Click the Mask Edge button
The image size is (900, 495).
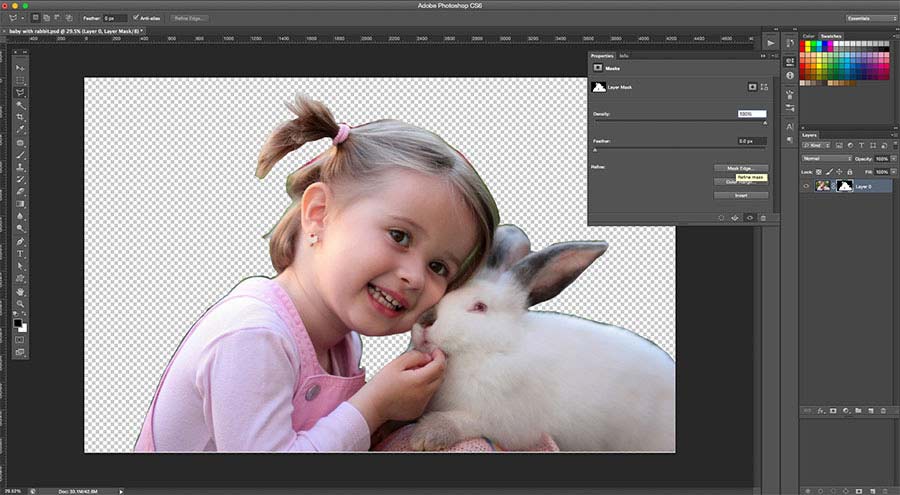click(x=740, y=168)
